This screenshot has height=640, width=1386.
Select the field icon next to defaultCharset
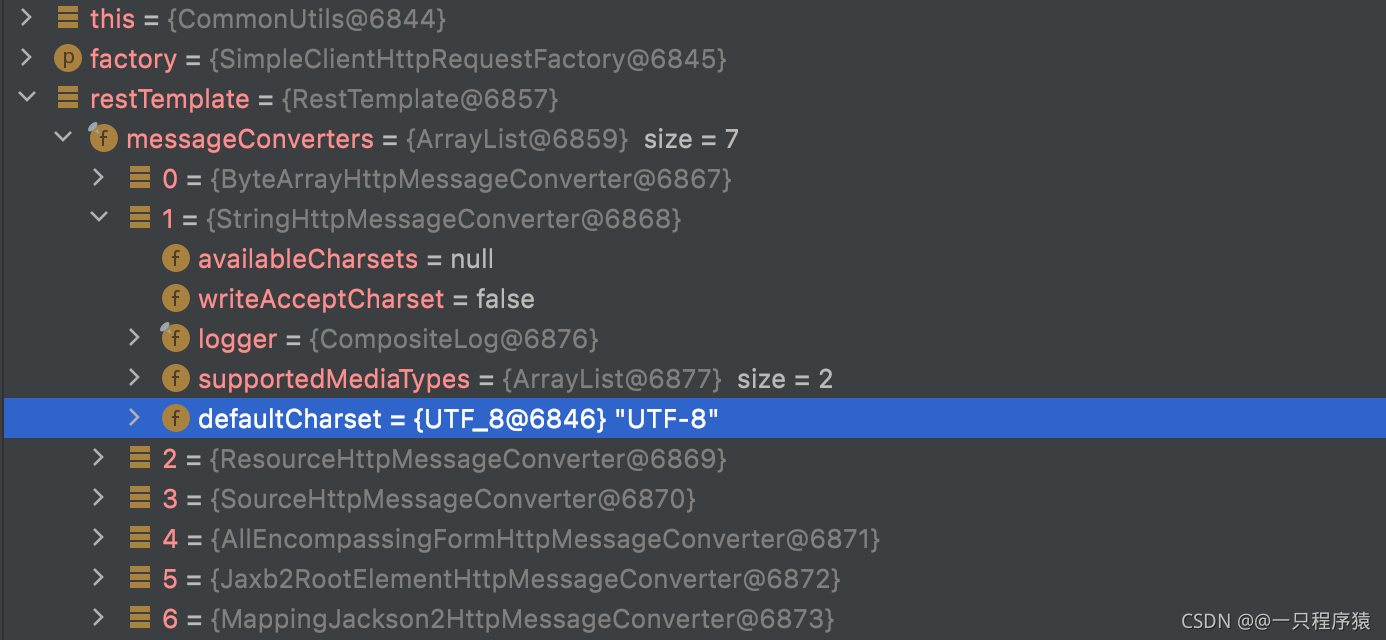point(176,418)
